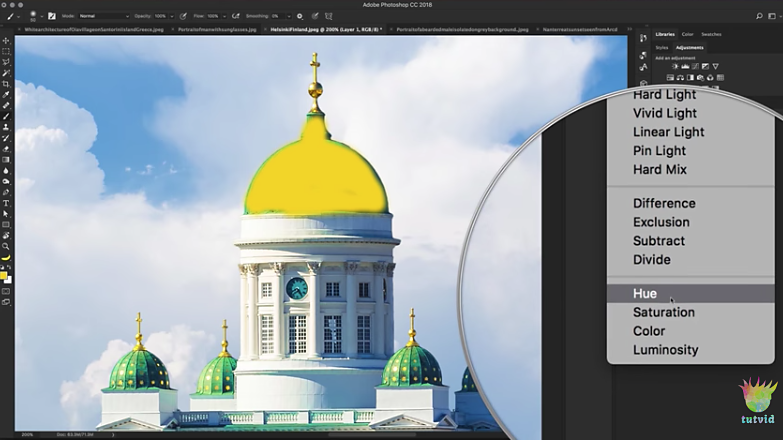
Task: Toggle Quick Mask mode
Action: point(5,291)
